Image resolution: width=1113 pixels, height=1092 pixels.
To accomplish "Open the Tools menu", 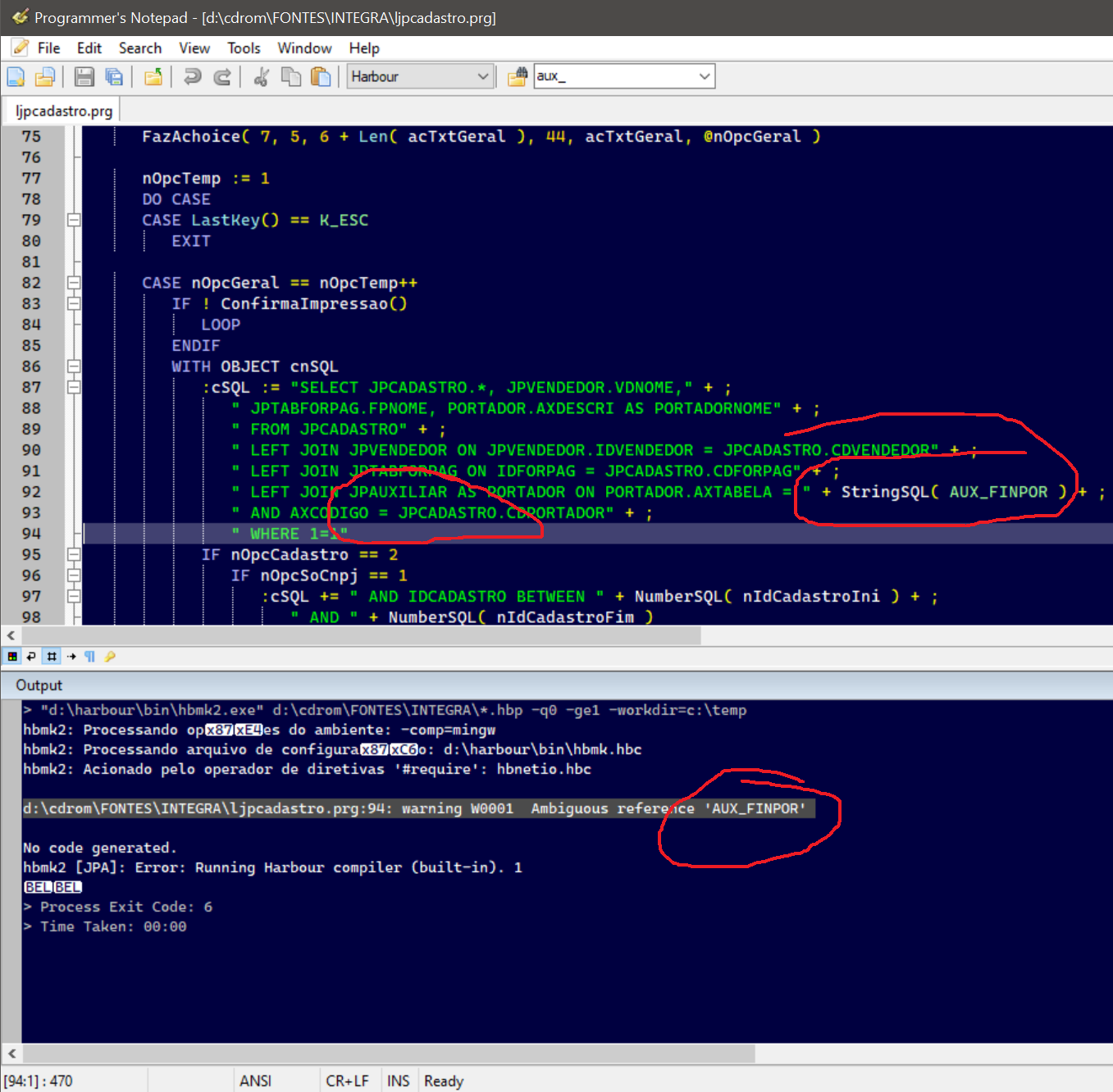I will 244,48.
